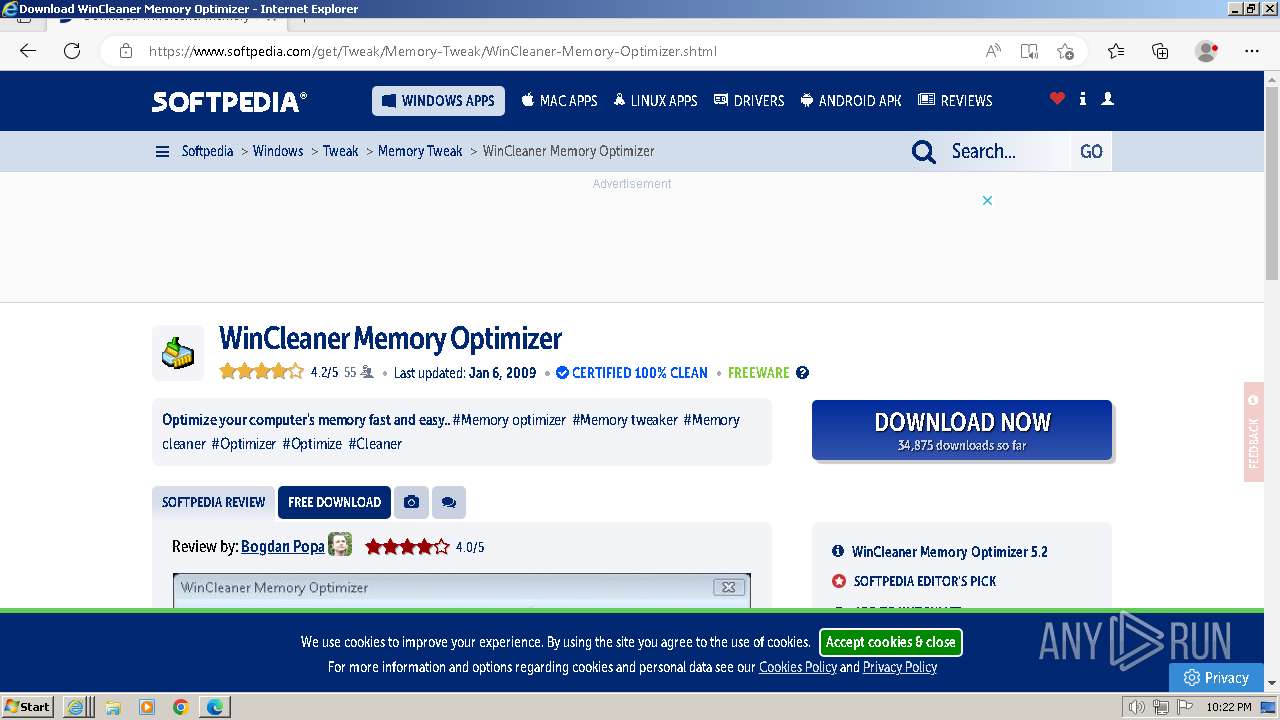
Task: Click the Privacy settings button
Action: click(x=1216, y=677)
